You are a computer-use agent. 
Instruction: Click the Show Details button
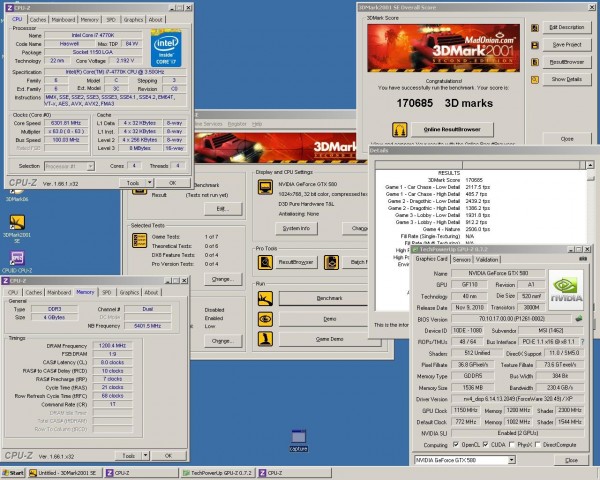(x=567, y=79)
